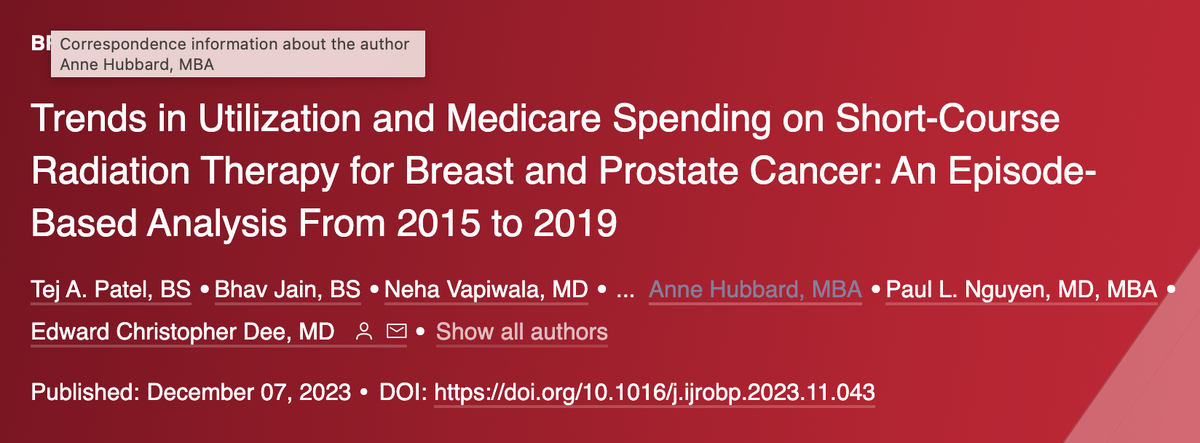The image size is (1200, 443).
Task: Click the author profile person icon
Action: [x=365, y=331]
